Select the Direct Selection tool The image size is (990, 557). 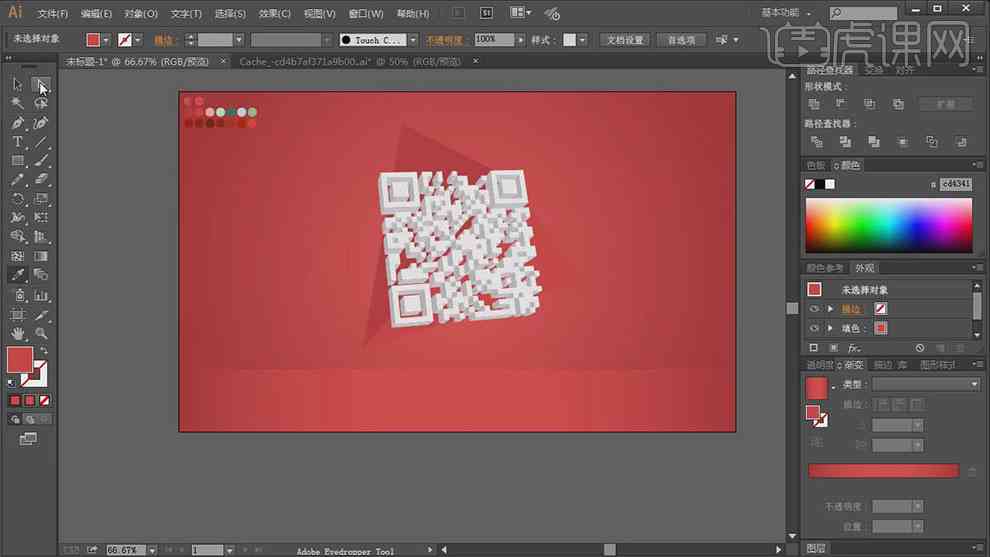click(x=41, y=84)
